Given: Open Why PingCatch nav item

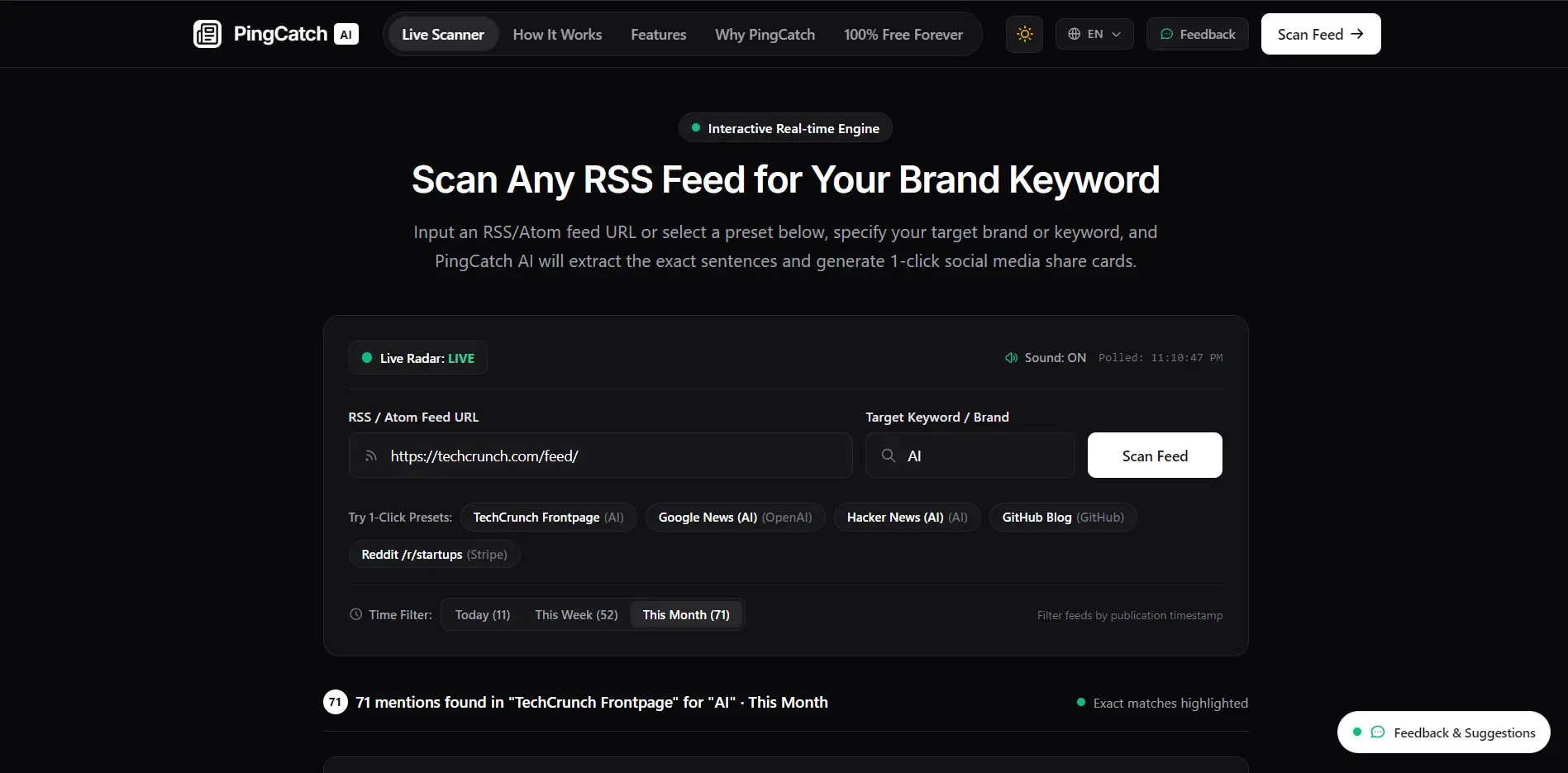Looking at the screenshot, I should (x=765, y=34).
